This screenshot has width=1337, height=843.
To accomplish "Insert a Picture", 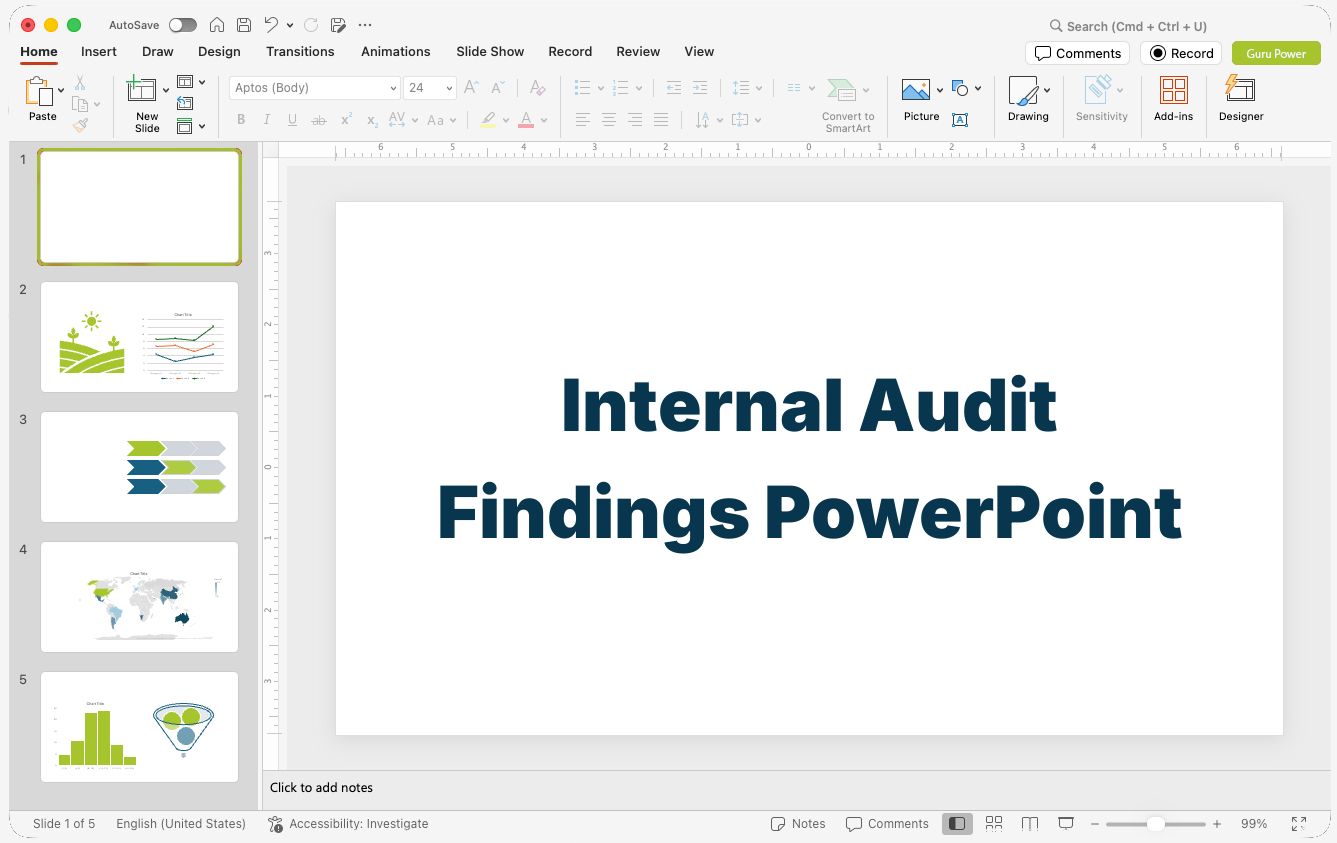I will coord(921,100).
